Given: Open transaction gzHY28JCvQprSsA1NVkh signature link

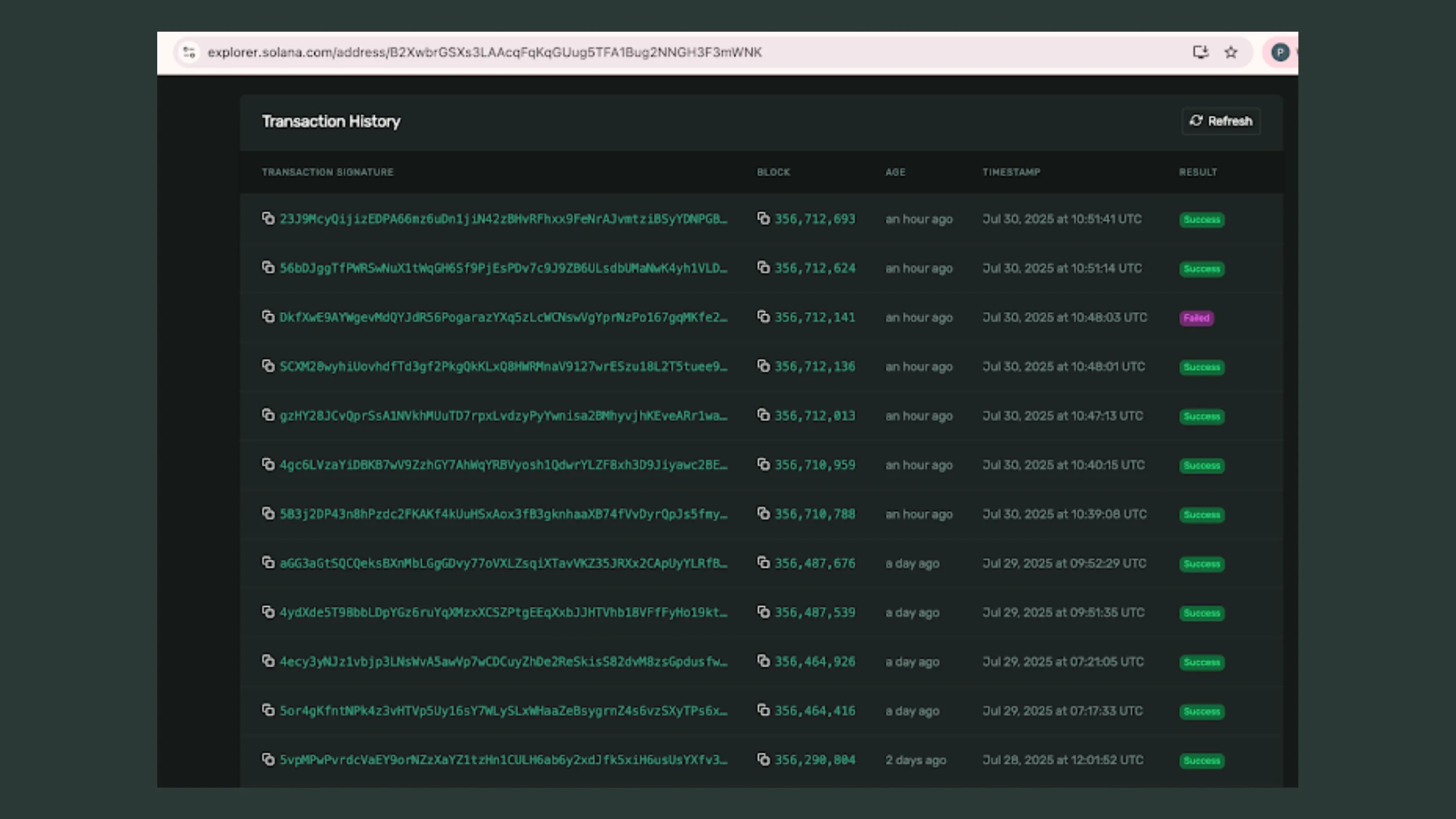Looking at the screenshot, I should coord(504,416).
